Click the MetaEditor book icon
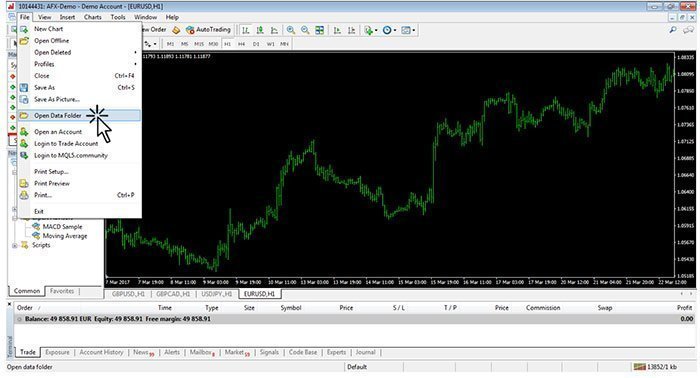This screenshot has width=700, height=378. [176, 30]
